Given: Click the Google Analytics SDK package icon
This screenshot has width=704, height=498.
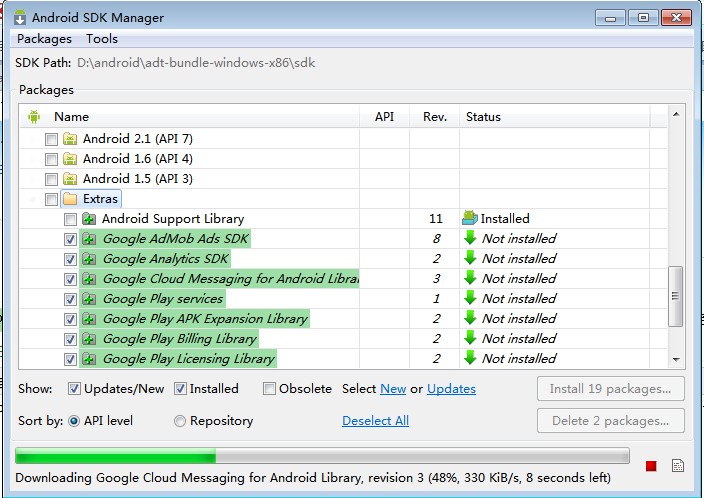Looking at the screenshot, I should [89, 259].
